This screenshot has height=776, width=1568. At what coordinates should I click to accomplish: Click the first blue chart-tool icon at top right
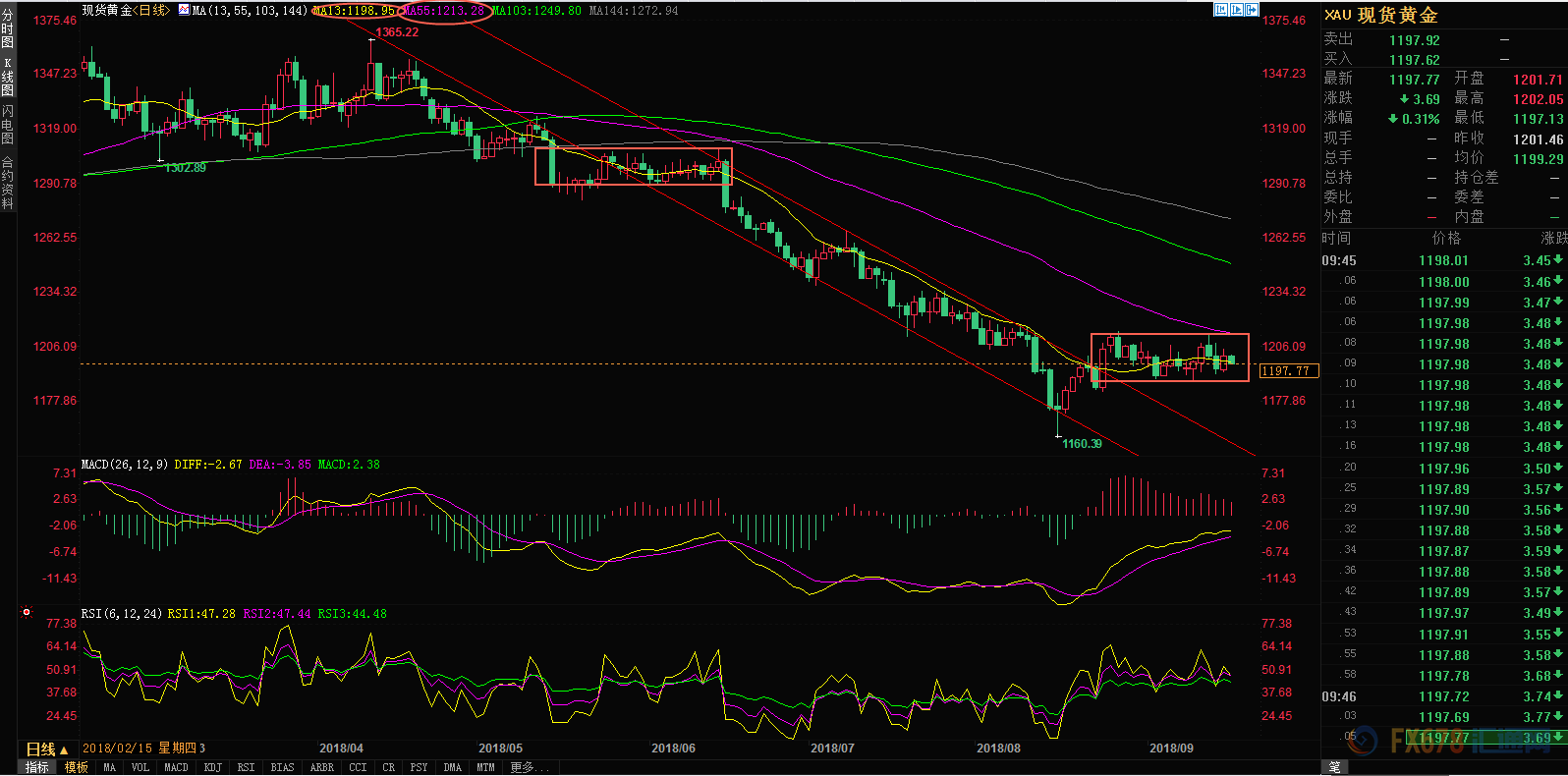(x=1221, y=10)
